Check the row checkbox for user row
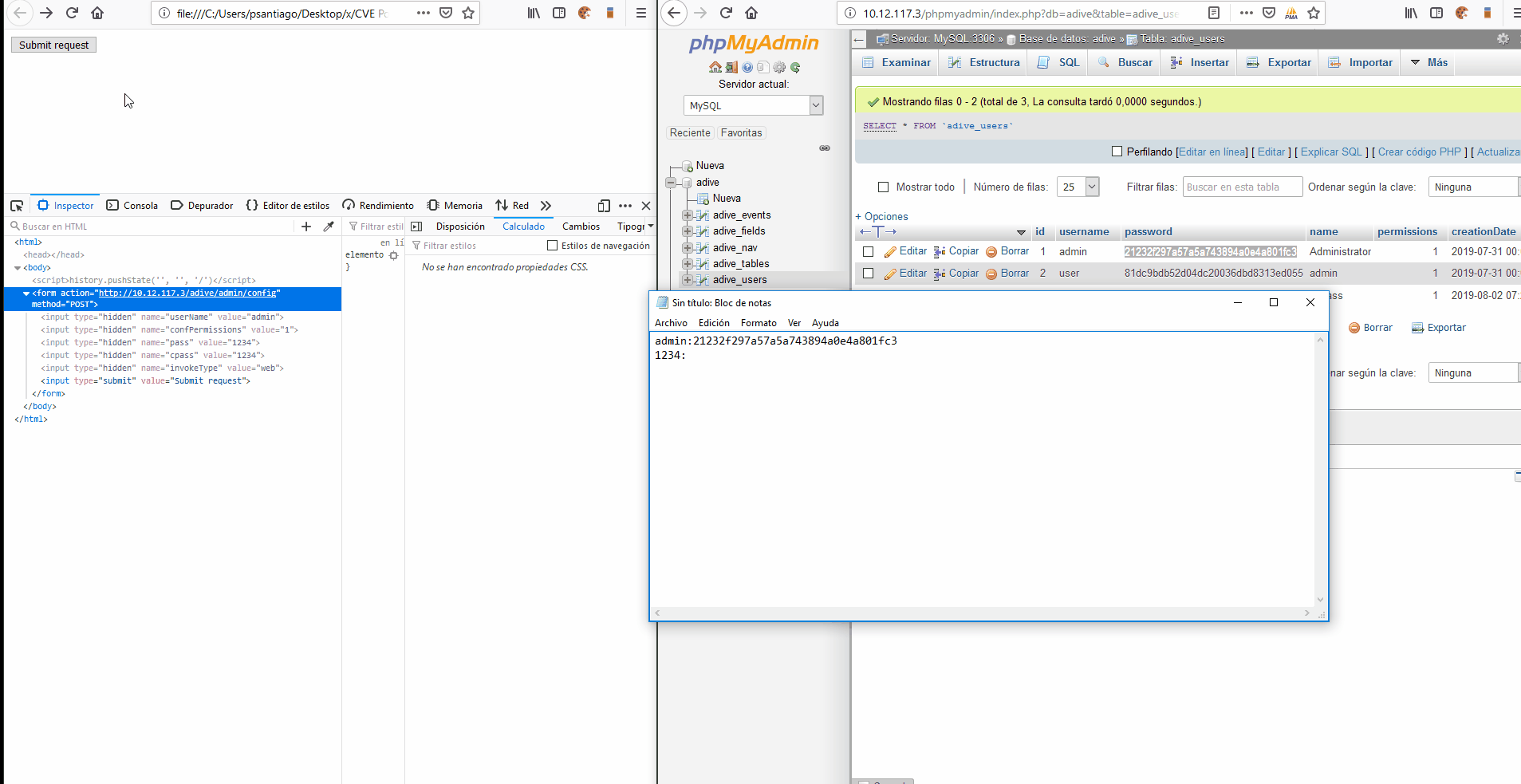This screenshot has width=1521, height=784. [x=869, y=274]
